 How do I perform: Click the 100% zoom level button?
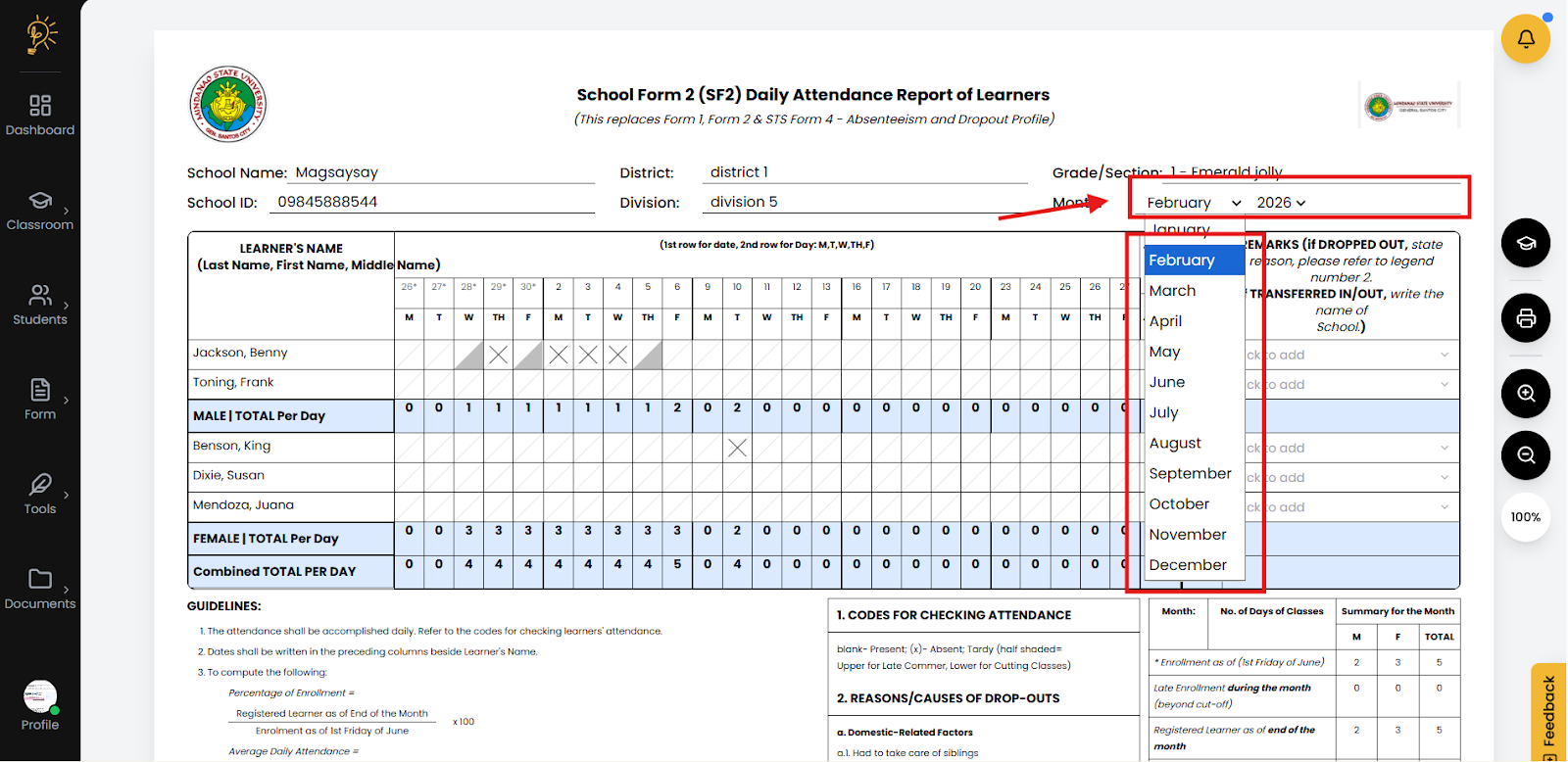(1525, 517)
